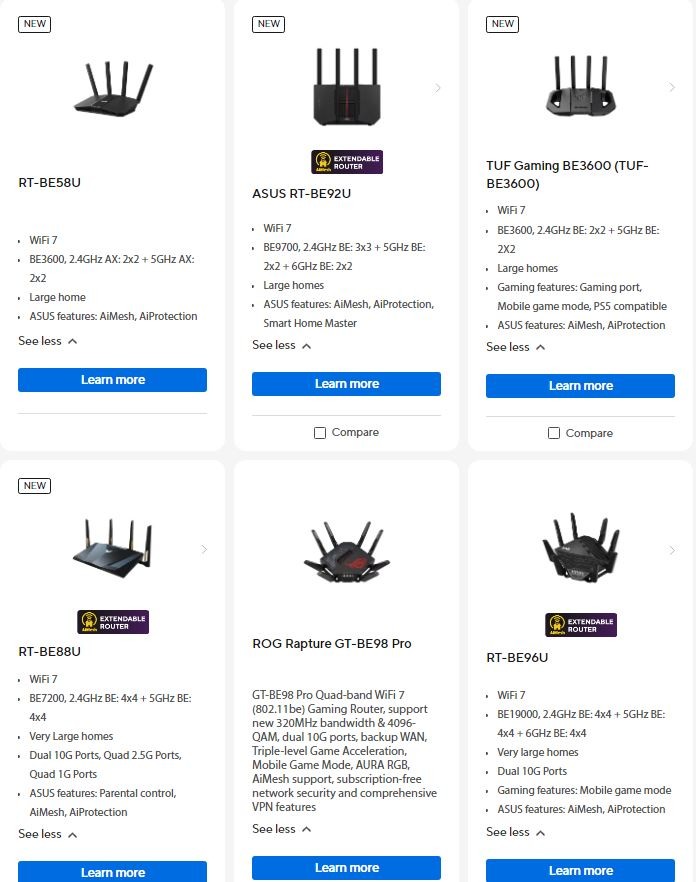Viewport: 696px width, 882px height.
Task: Collapse ROG Rapture GT-BE98 Pro description
Action: point(281,829)
